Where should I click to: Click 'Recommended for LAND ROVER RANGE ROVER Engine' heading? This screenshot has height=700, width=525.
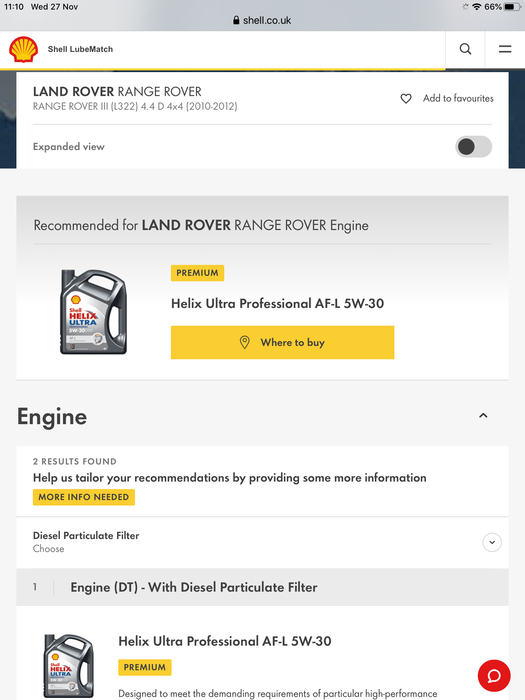pyautogui.click(x=201, y=225)
